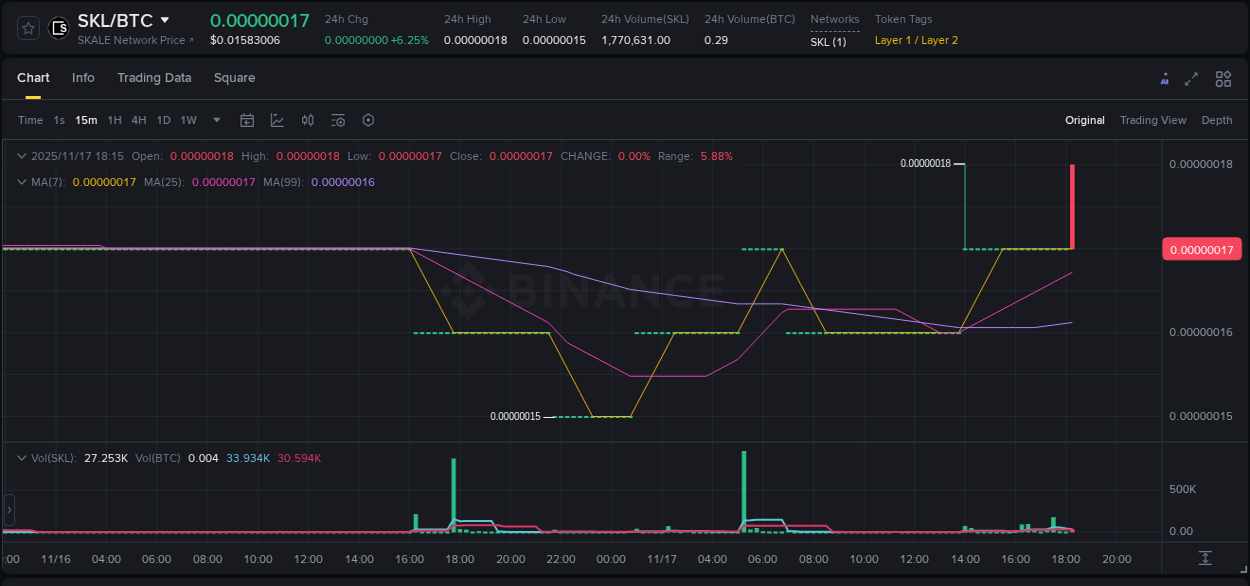Viewport: 1250px width, 586px height.
Task: Launch the AI assistant icon above the chart
Action: coord(1164,78)
